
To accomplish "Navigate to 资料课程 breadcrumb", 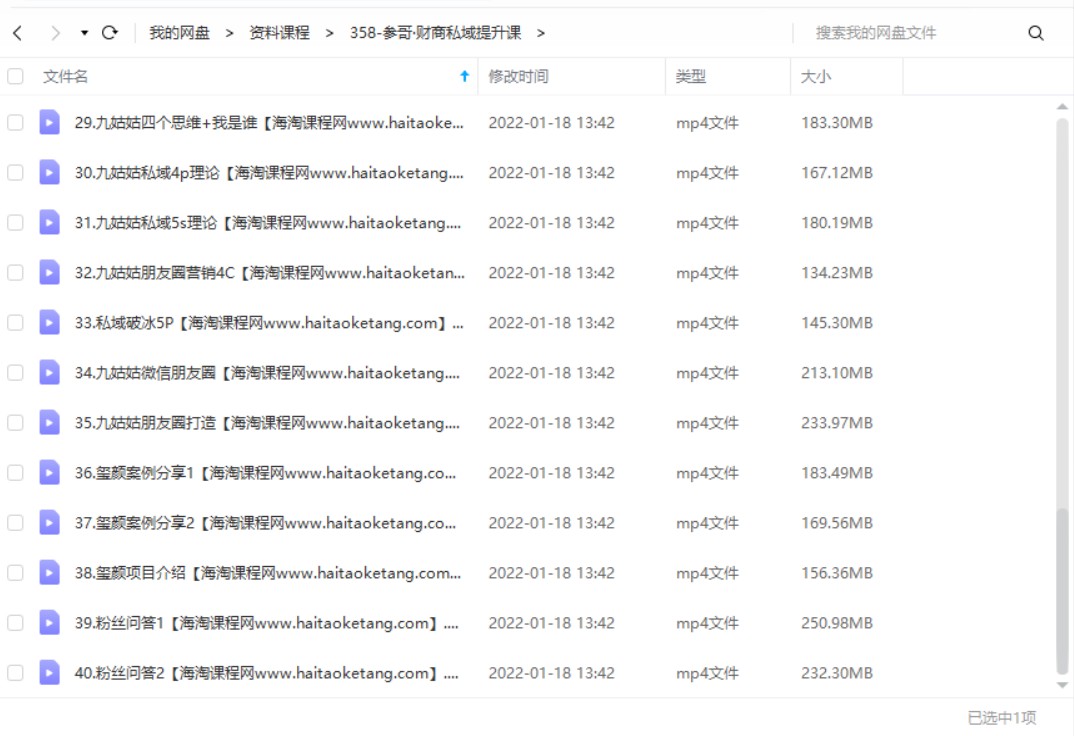I will (x=279, y=32).
